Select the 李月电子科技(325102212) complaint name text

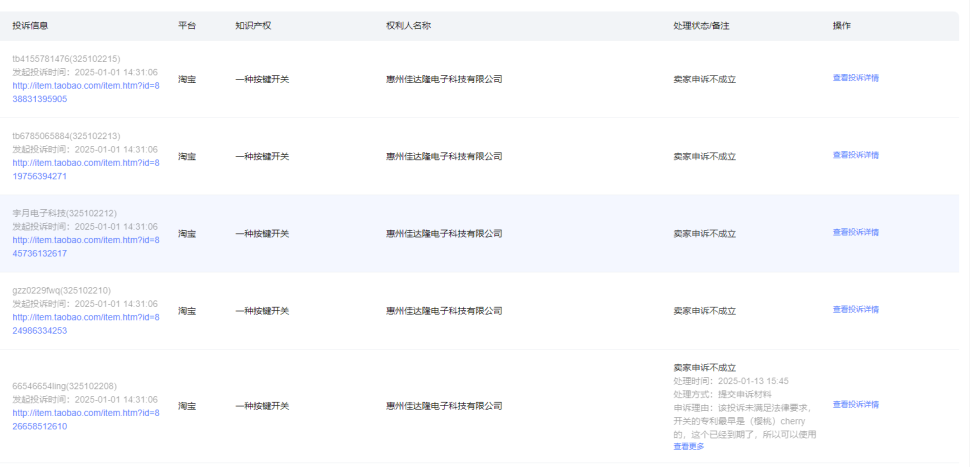[x=64, y=213]
